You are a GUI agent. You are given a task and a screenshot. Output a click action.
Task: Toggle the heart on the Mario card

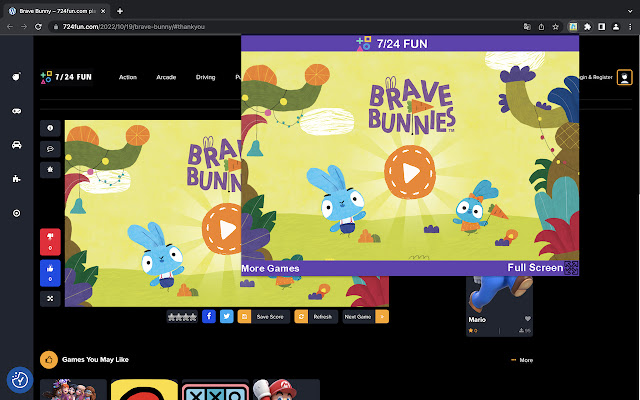pos(526,319)
